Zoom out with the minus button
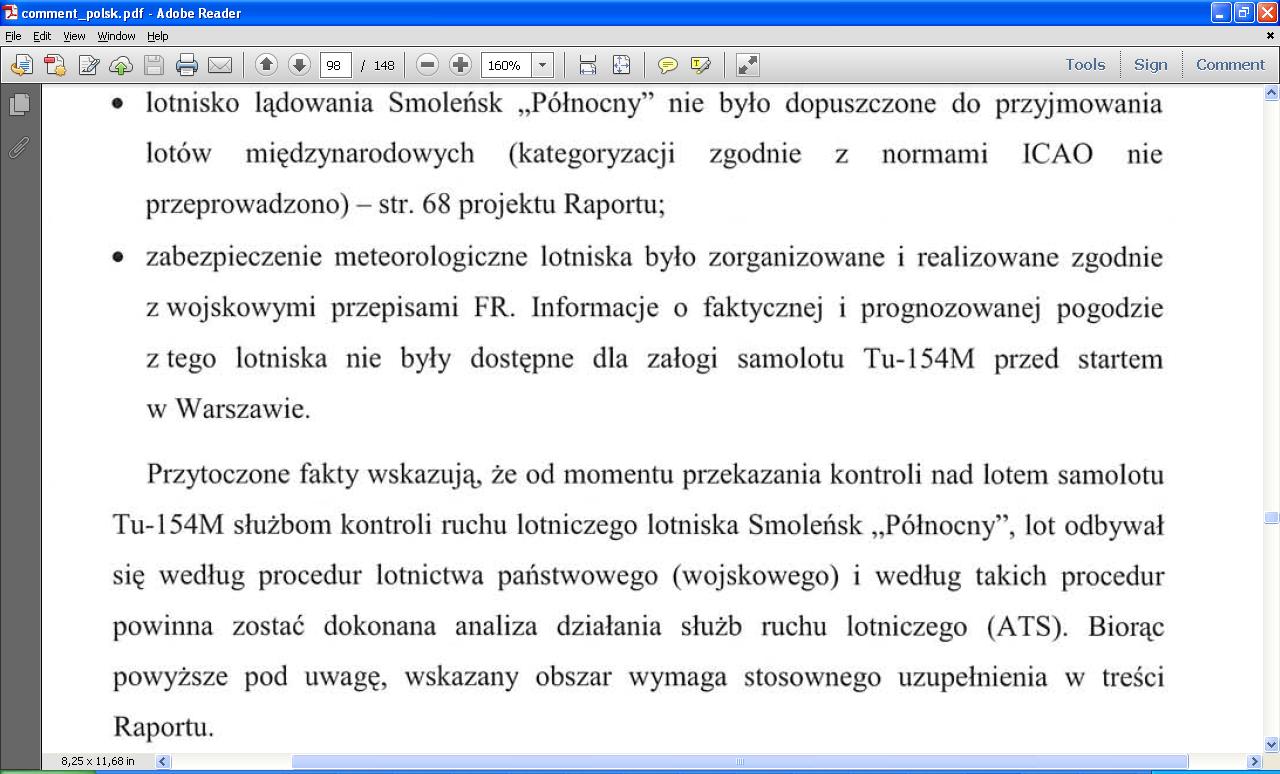This screenshot has height=774, width=1280. point(427,65)
